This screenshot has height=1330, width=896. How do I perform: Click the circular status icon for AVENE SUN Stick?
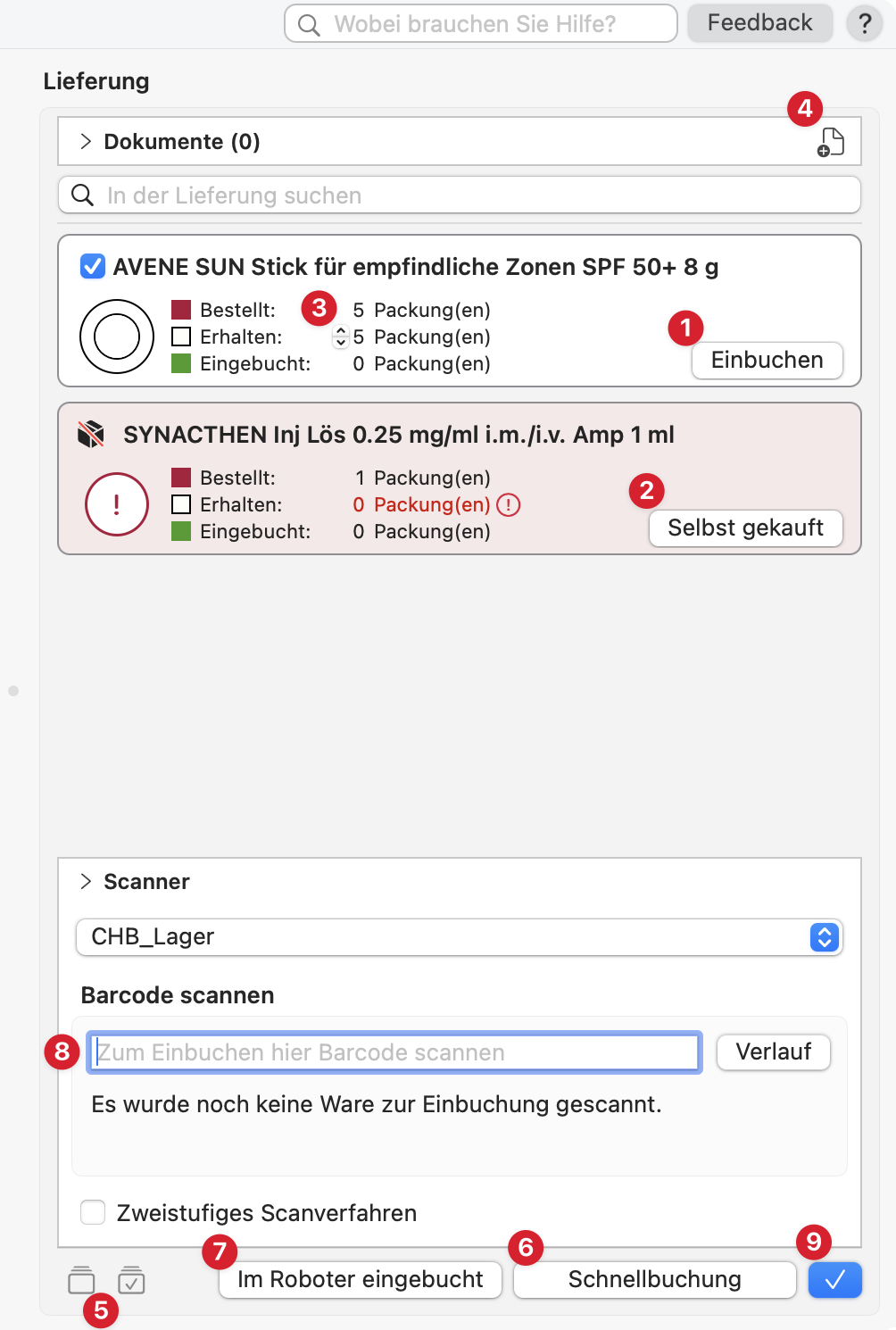[x=117, y=337]
